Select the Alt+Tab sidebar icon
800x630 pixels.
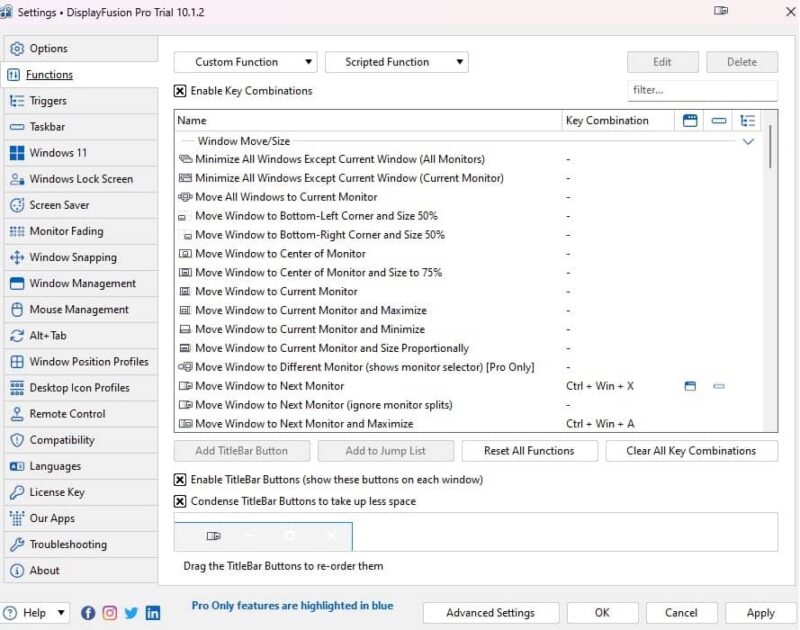(x=15, y=336)
